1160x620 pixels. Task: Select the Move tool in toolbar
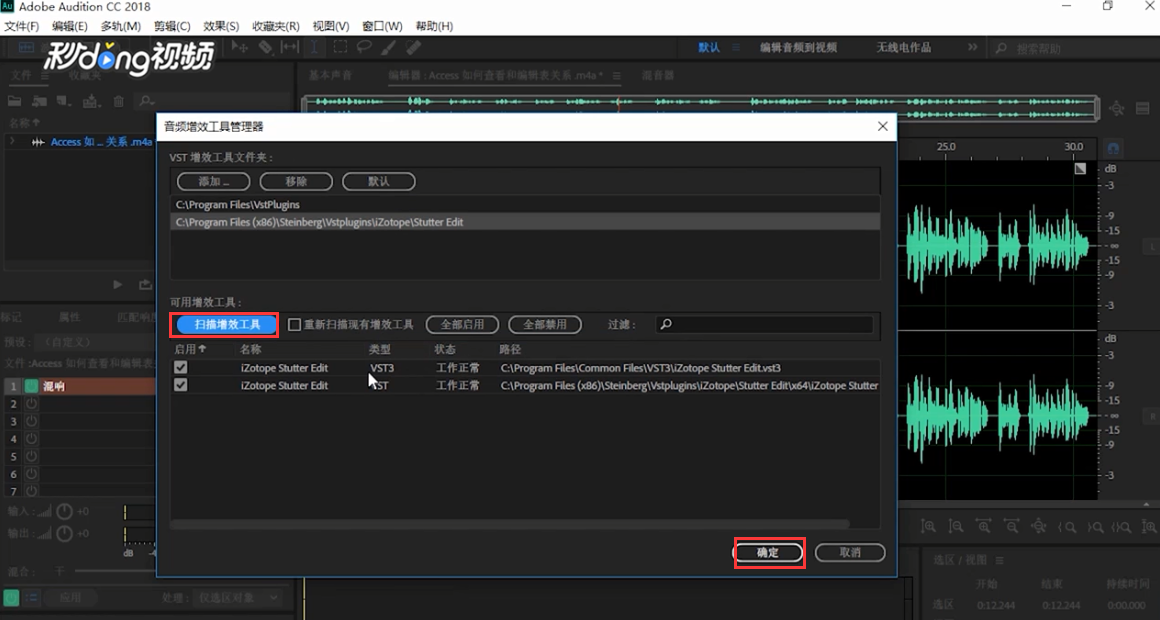tap(240, 47)
